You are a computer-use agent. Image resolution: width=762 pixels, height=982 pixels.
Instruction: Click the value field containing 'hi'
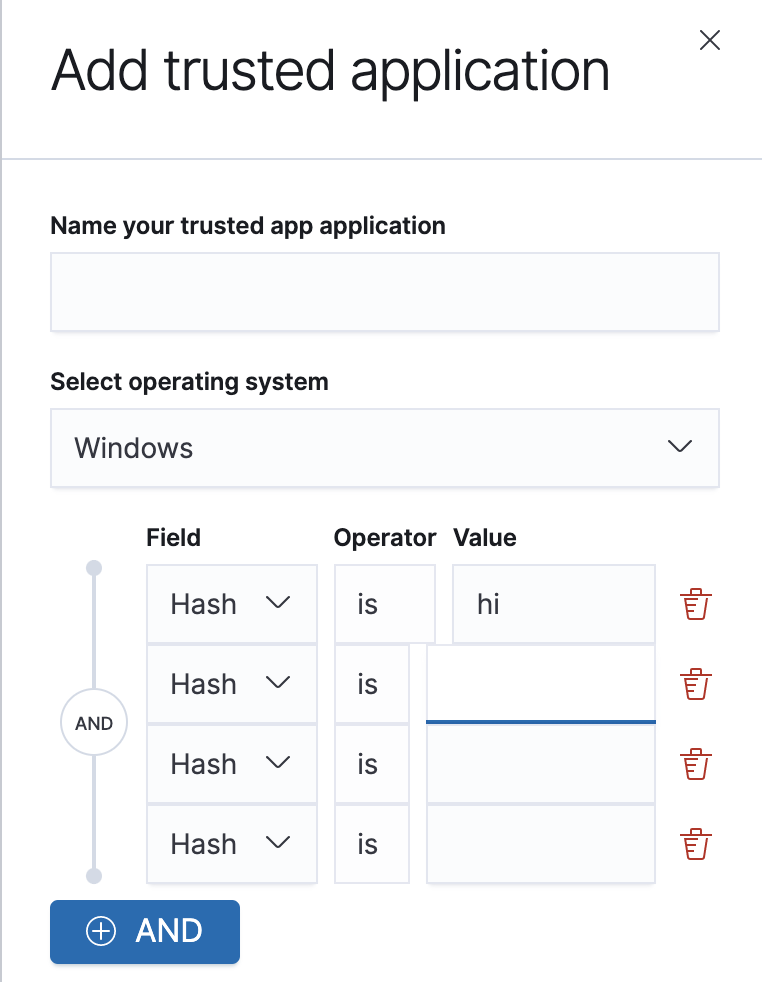(553, 604)
